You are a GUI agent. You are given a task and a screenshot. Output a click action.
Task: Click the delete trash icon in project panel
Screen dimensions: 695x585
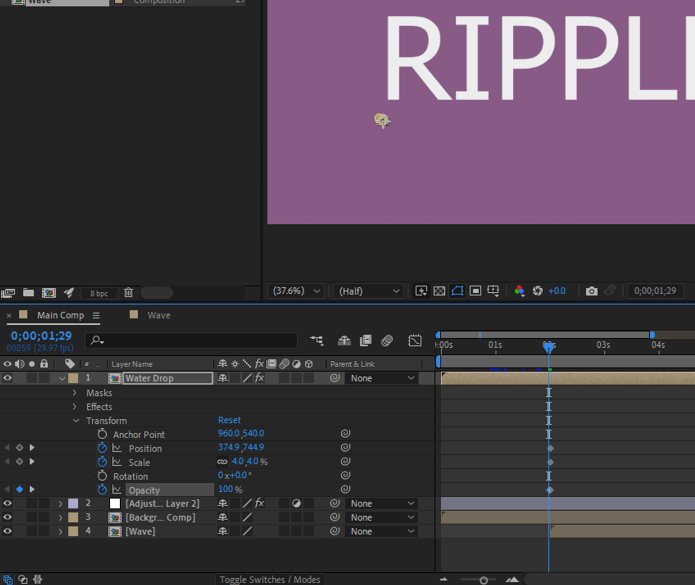coord(128,293)
